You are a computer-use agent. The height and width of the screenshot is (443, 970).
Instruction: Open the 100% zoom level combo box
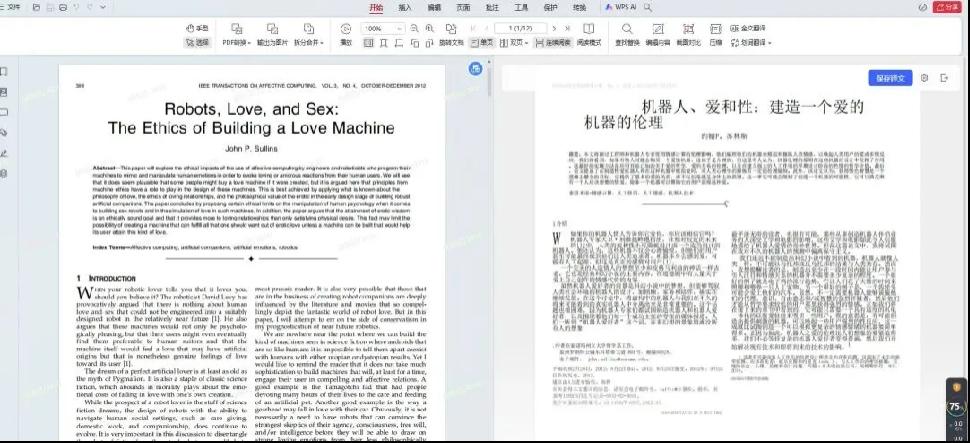tap(383, 28)
